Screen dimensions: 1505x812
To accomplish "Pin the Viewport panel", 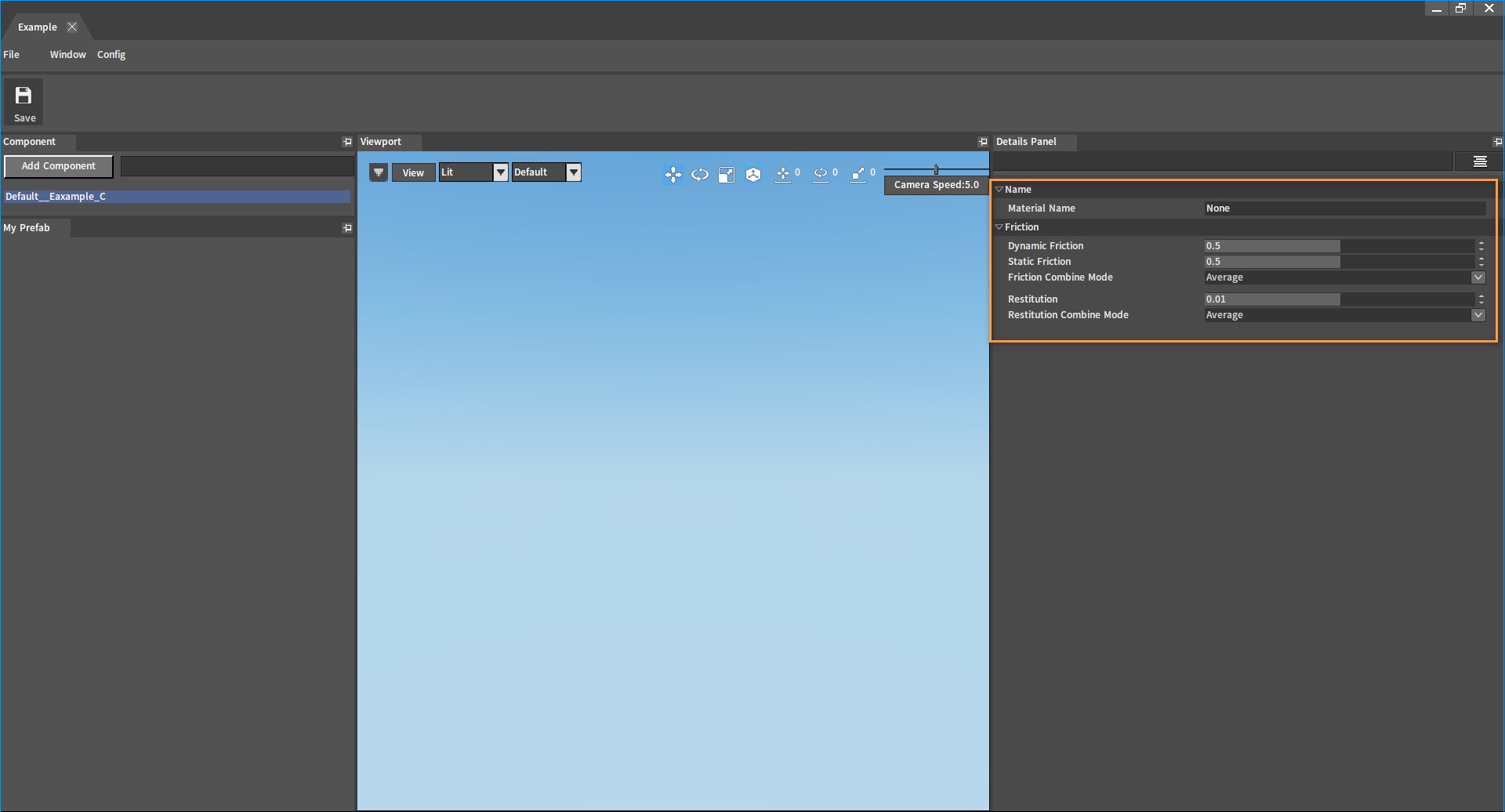I will (983, 142).
